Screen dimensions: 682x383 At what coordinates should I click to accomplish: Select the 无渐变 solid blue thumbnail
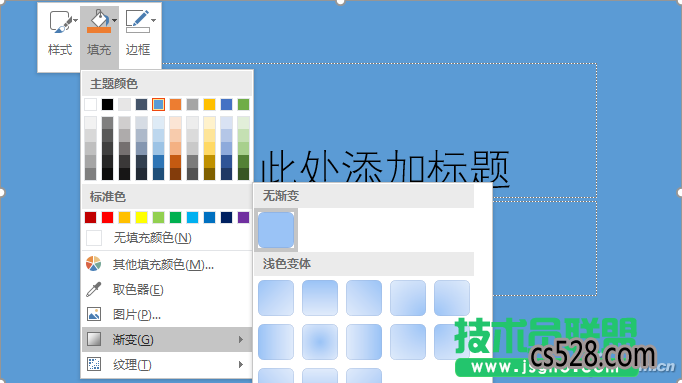pyautogui.click(x=276, y=230)
